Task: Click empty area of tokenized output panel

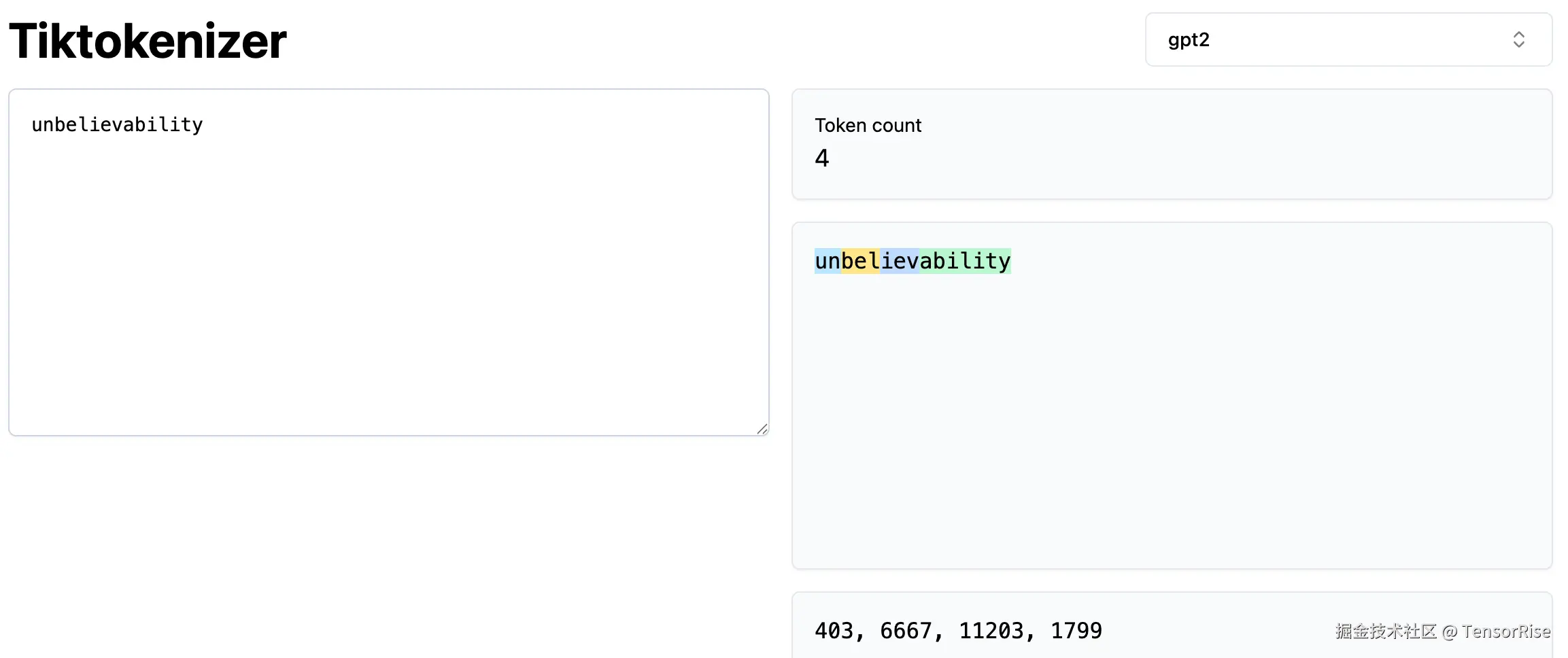Action: click(1172, 421)
